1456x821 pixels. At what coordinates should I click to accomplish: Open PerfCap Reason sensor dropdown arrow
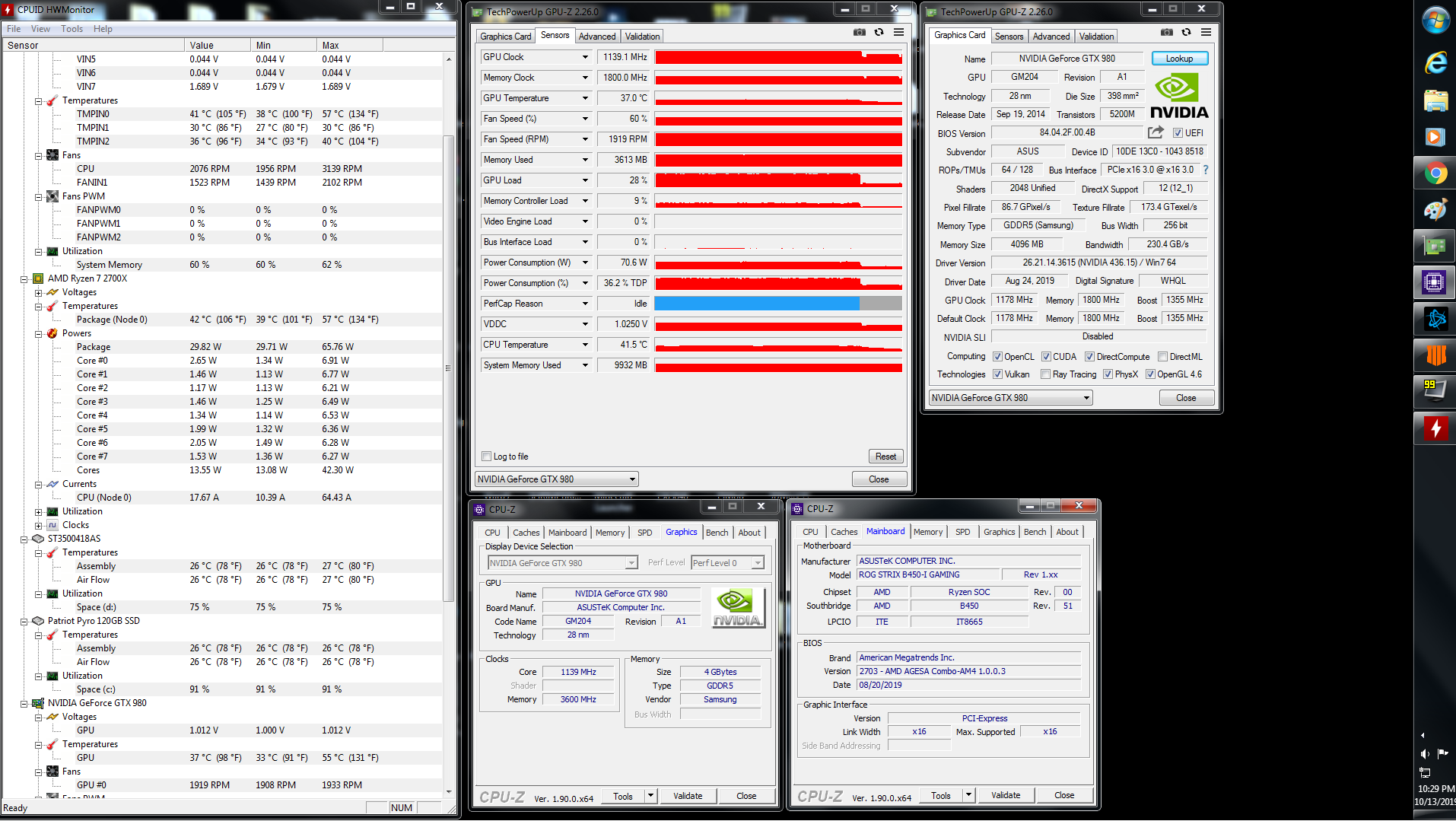(x=585, y=304)
